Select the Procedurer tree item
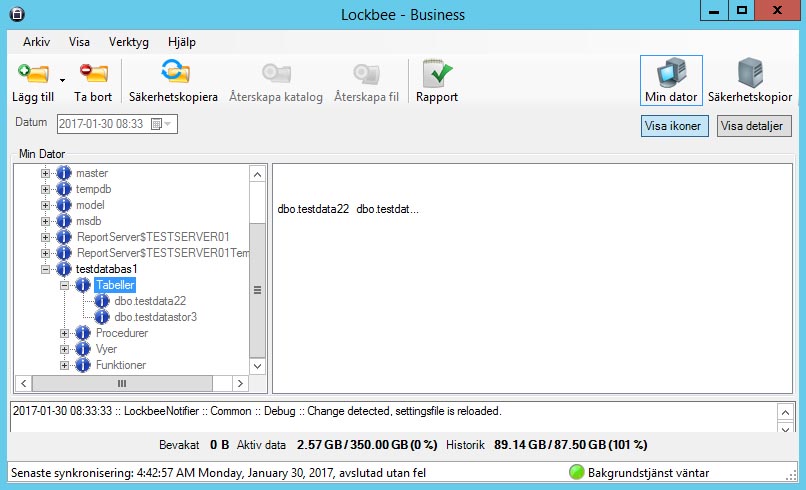 pyautogui.click(x=122, y=333)
